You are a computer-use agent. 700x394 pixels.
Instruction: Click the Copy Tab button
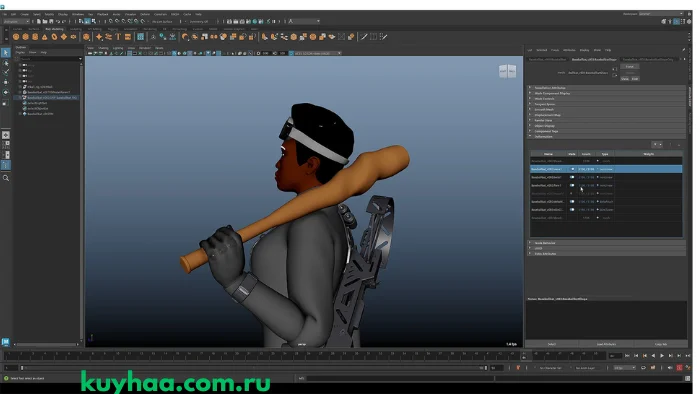coord(661,344)
